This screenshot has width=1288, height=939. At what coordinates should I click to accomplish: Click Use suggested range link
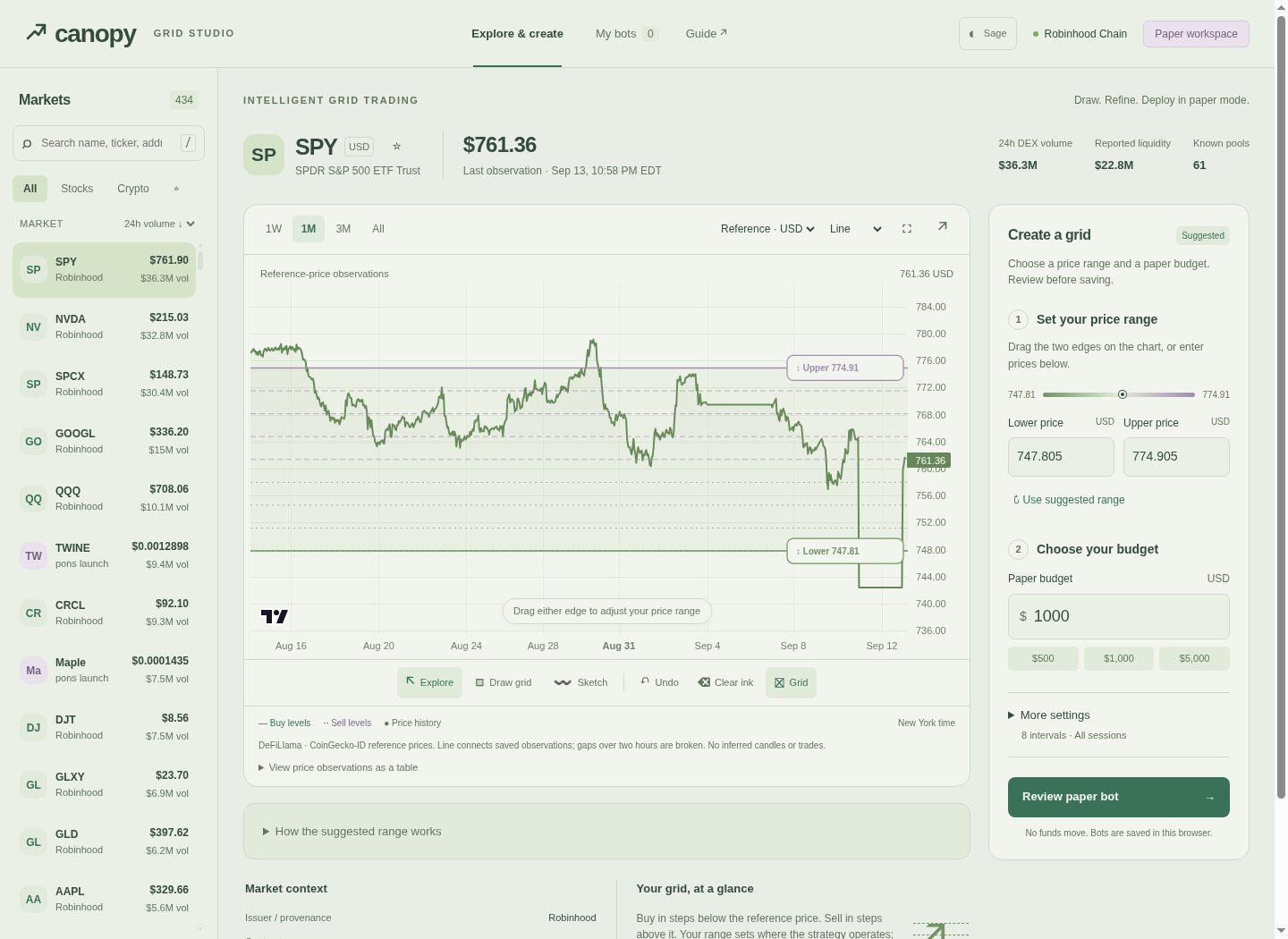tap(1069, 500)
